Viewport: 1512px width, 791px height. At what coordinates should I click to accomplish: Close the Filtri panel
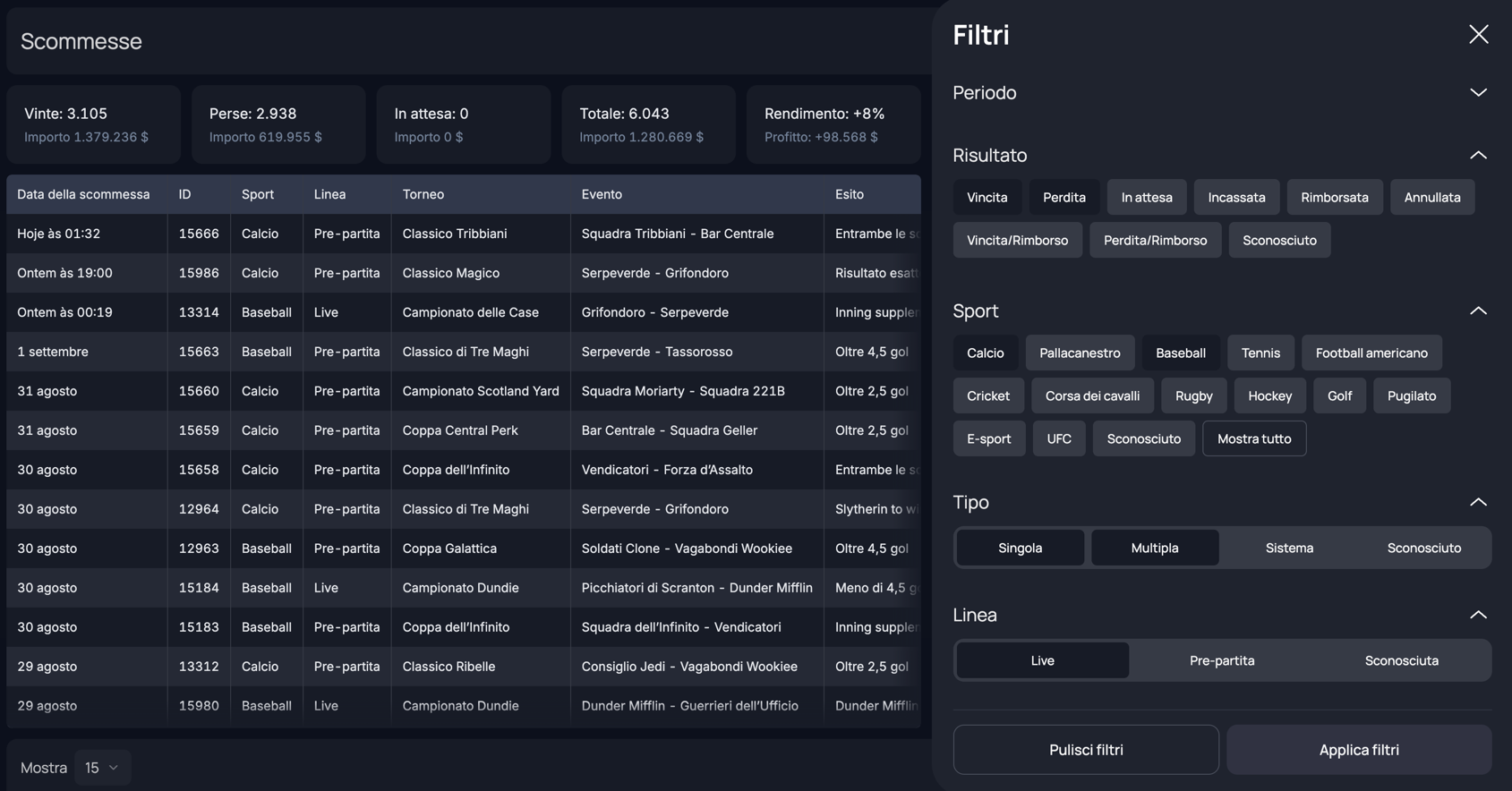click(x=1478, y=35)
